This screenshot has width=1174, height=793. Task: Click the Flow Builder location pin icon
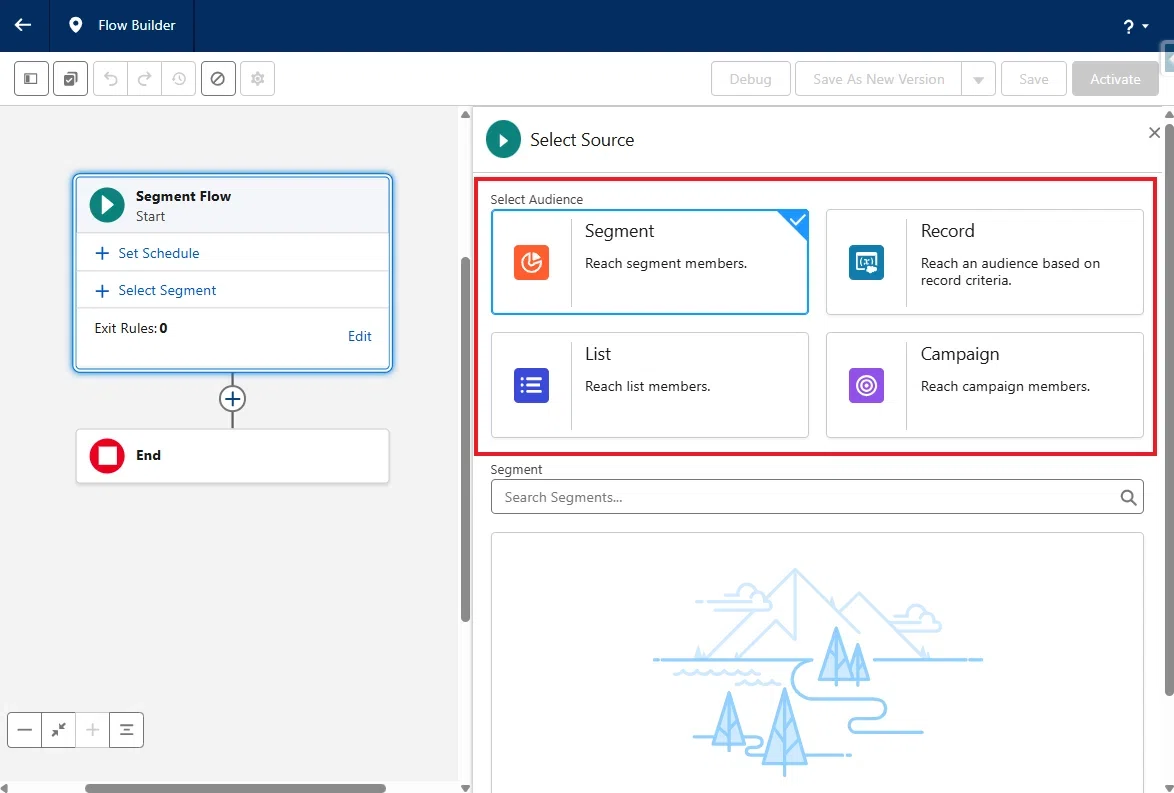pyautogui.click(x=76, y=25)
